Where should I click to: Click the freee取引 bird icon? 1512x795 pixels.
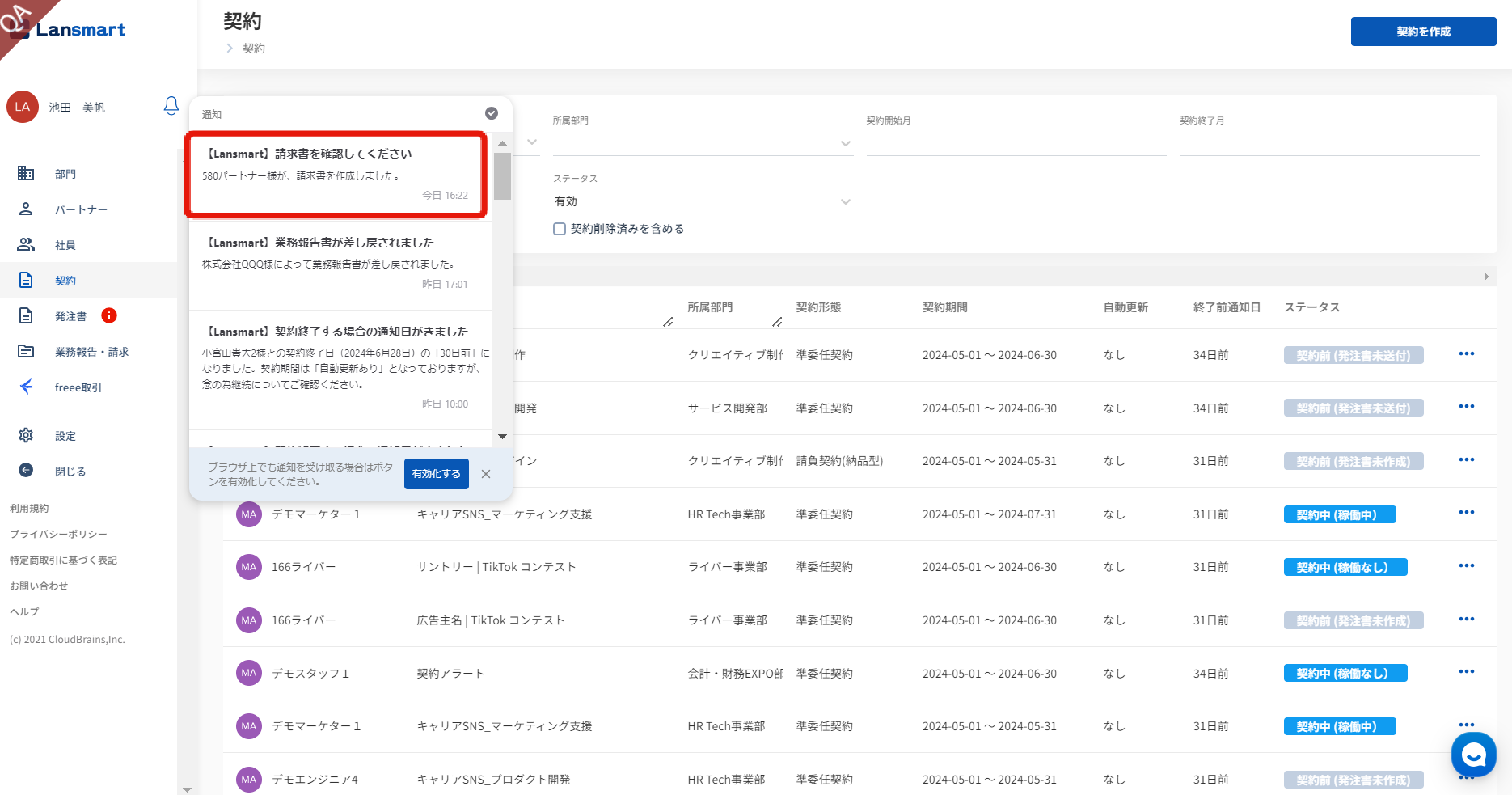(26, 387)
